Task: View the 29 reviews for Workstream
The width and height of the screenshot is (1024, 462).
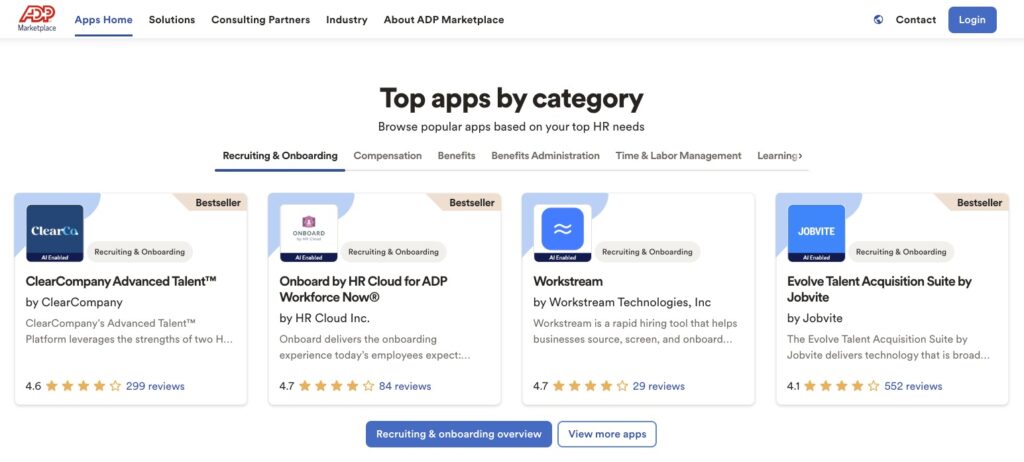Action: 659,386
